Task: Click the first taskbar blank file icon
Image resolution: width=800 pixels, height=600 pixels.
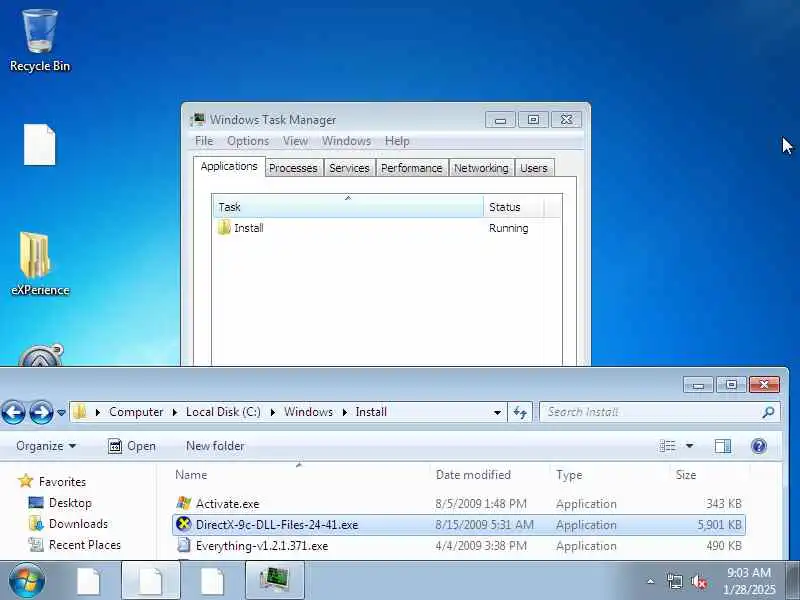Action: tap(88, 581)
